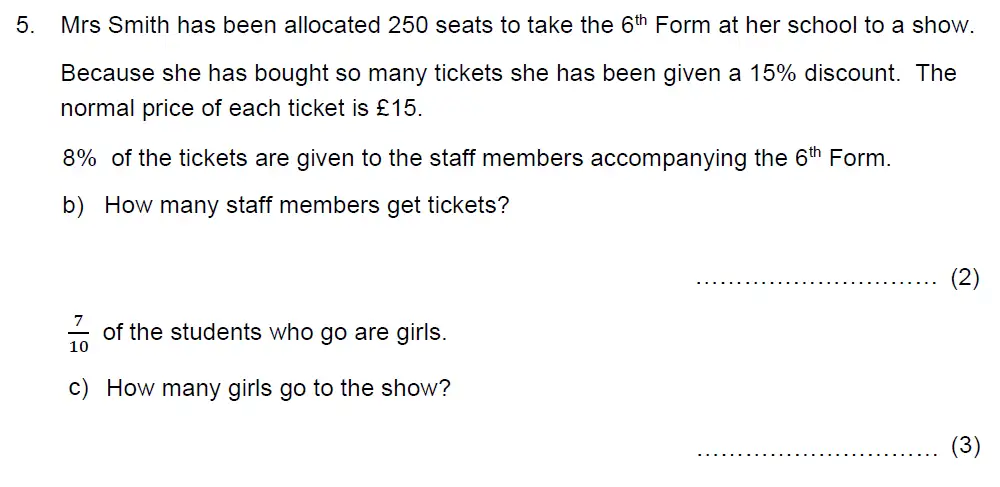The width and height of the screenshot is (1000, 487).
Task: Click the name Mrs Smith
Action: click(x=115, y=27)
